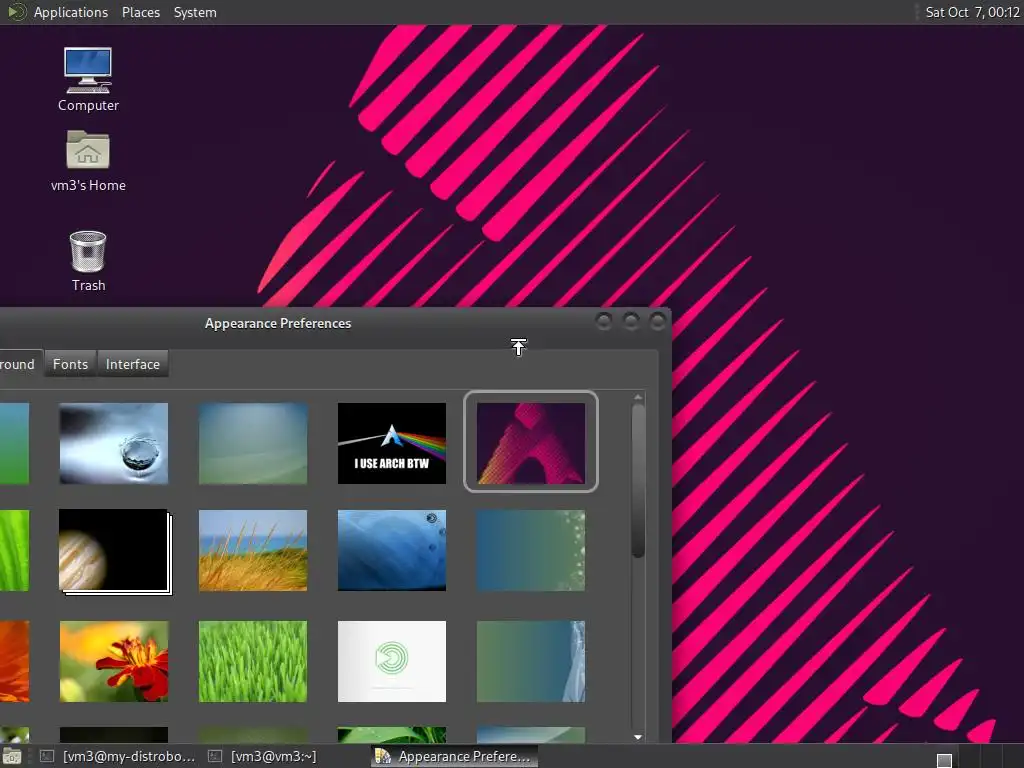Select the Jupiter planet wallpaper
Screen dimensions: 1024x768
(x=115, y=551)
